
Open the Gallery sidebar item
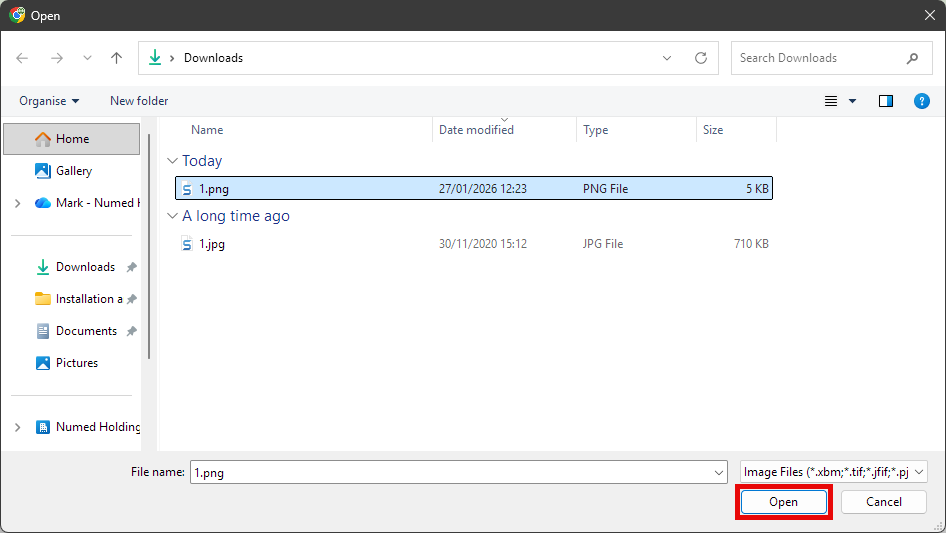click(x=73, y=171)
